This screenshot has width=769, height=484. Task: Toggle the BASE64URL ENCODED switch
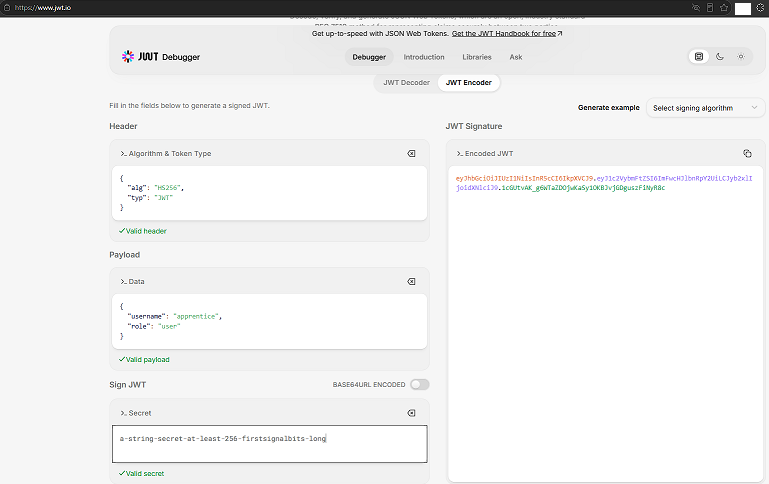(x=419, y=384)
